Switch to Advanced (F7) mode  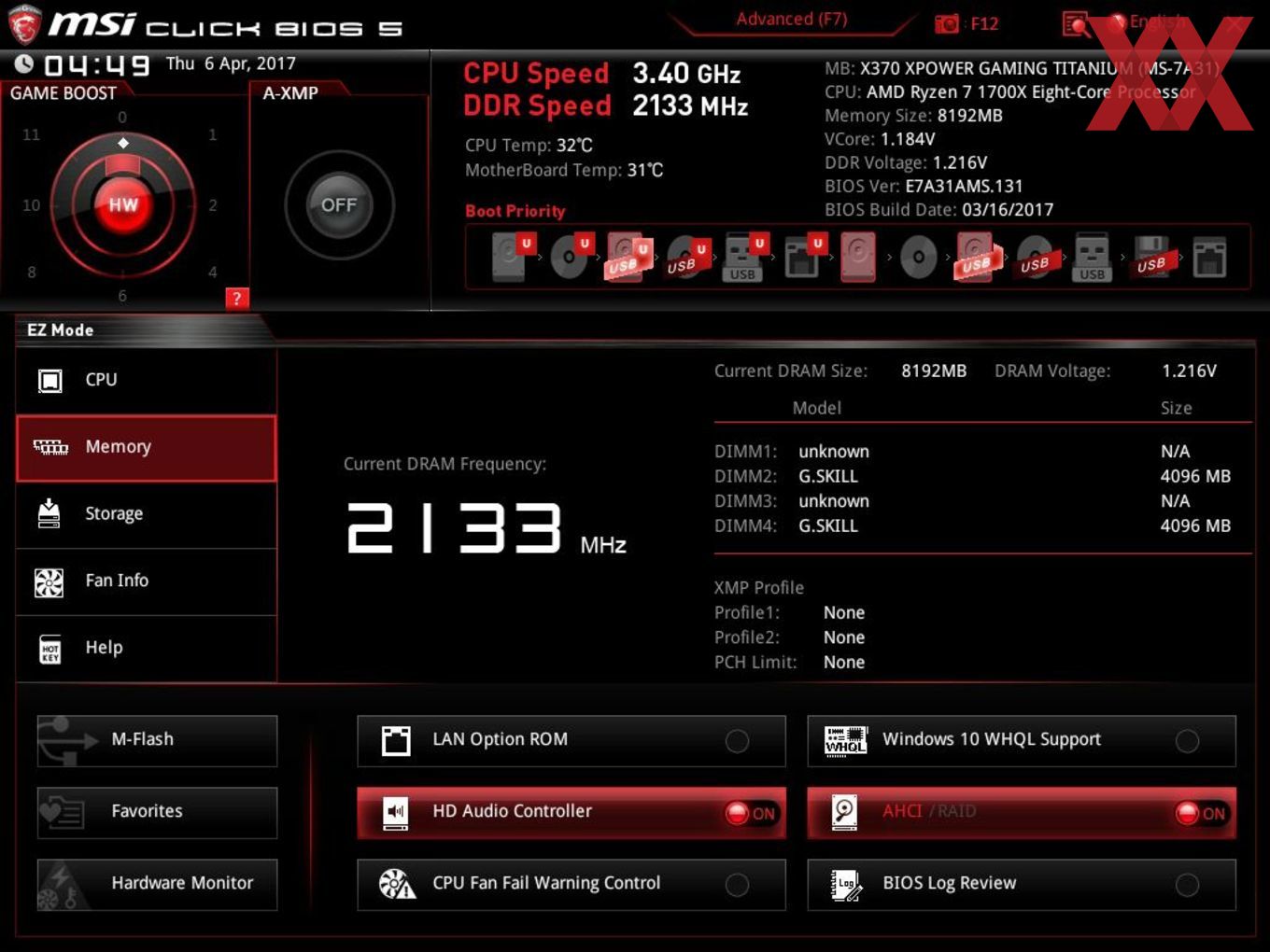pos(791,20)
